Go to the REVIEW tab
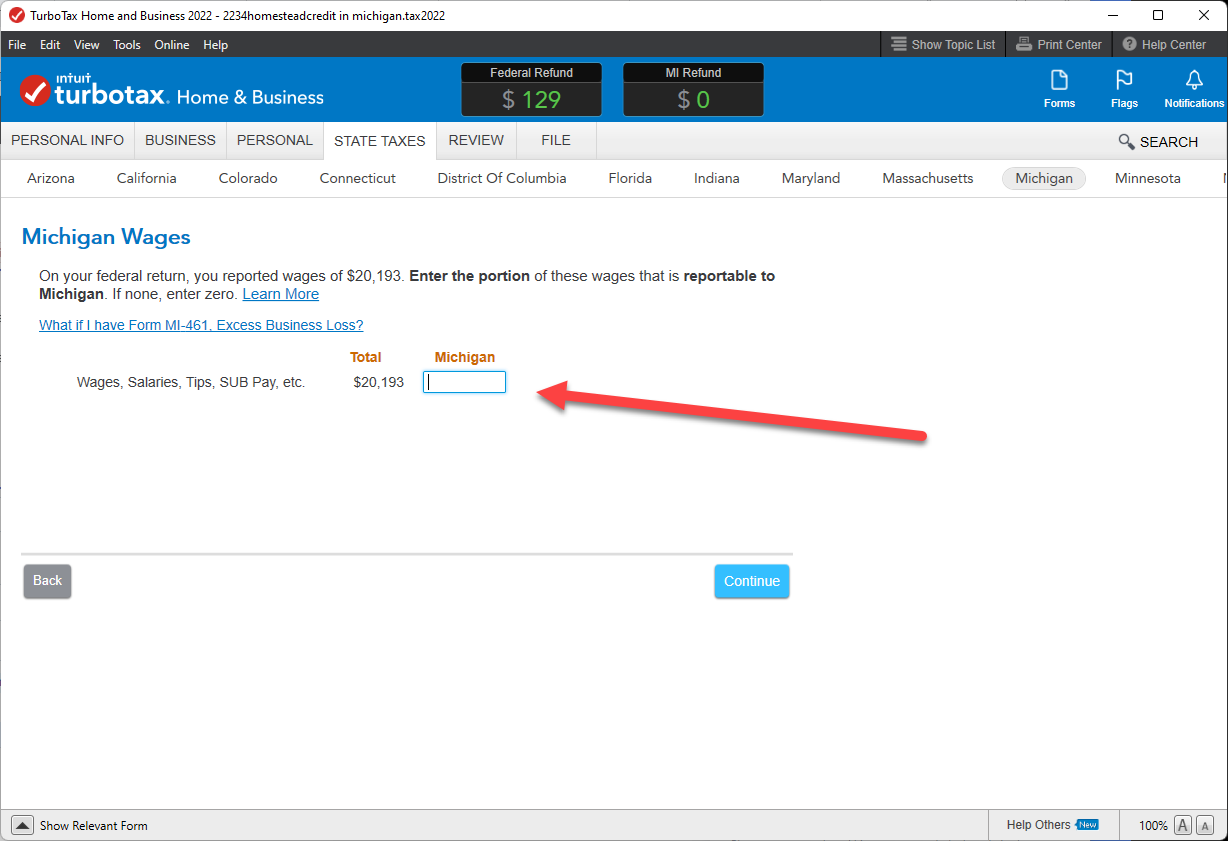The height and width of the screenshot is (841, 1228). (476, 140)
